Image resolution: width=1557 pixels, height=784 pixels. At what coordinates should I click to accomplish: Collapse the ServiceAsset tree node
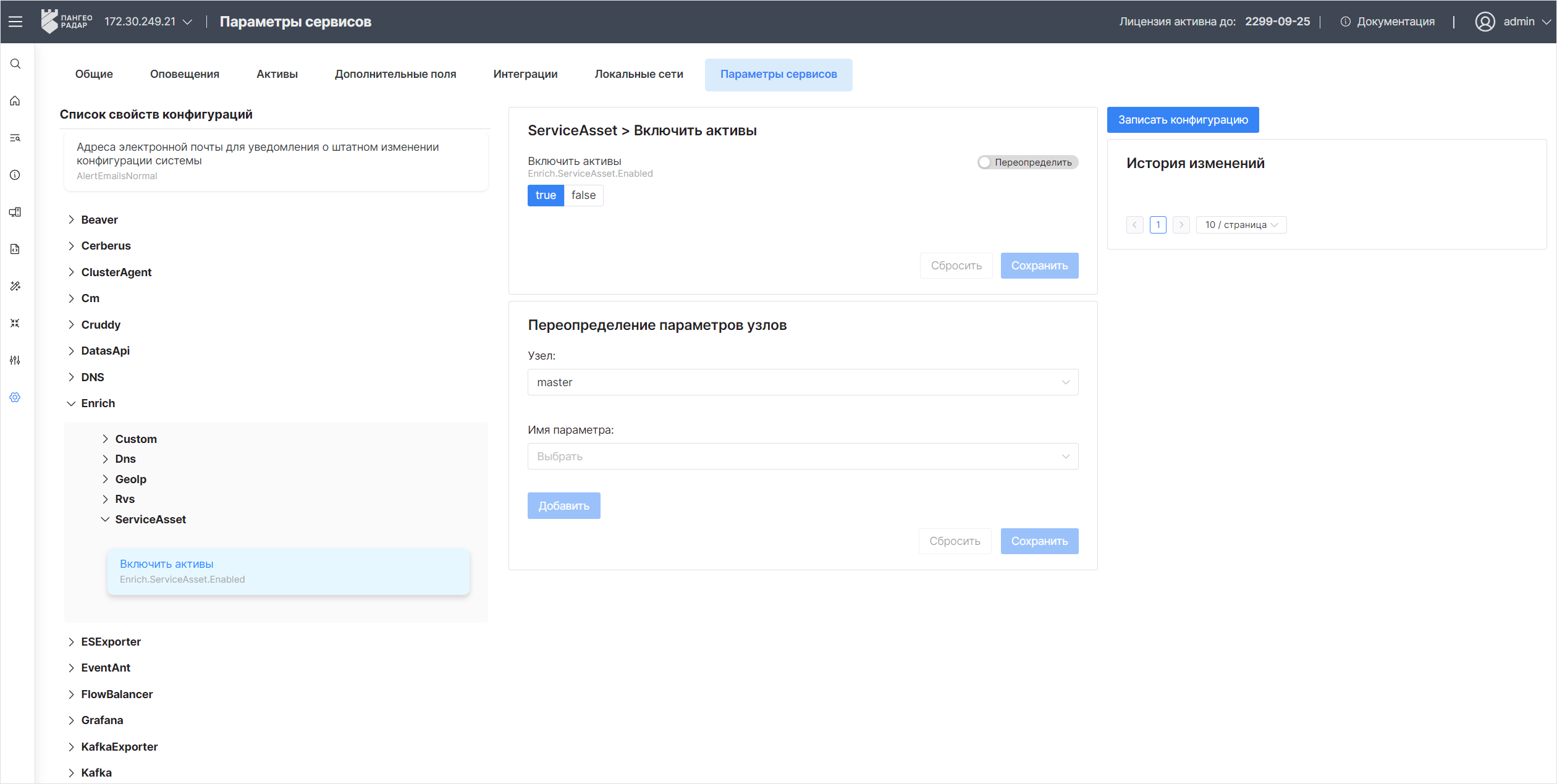point(105,520)
